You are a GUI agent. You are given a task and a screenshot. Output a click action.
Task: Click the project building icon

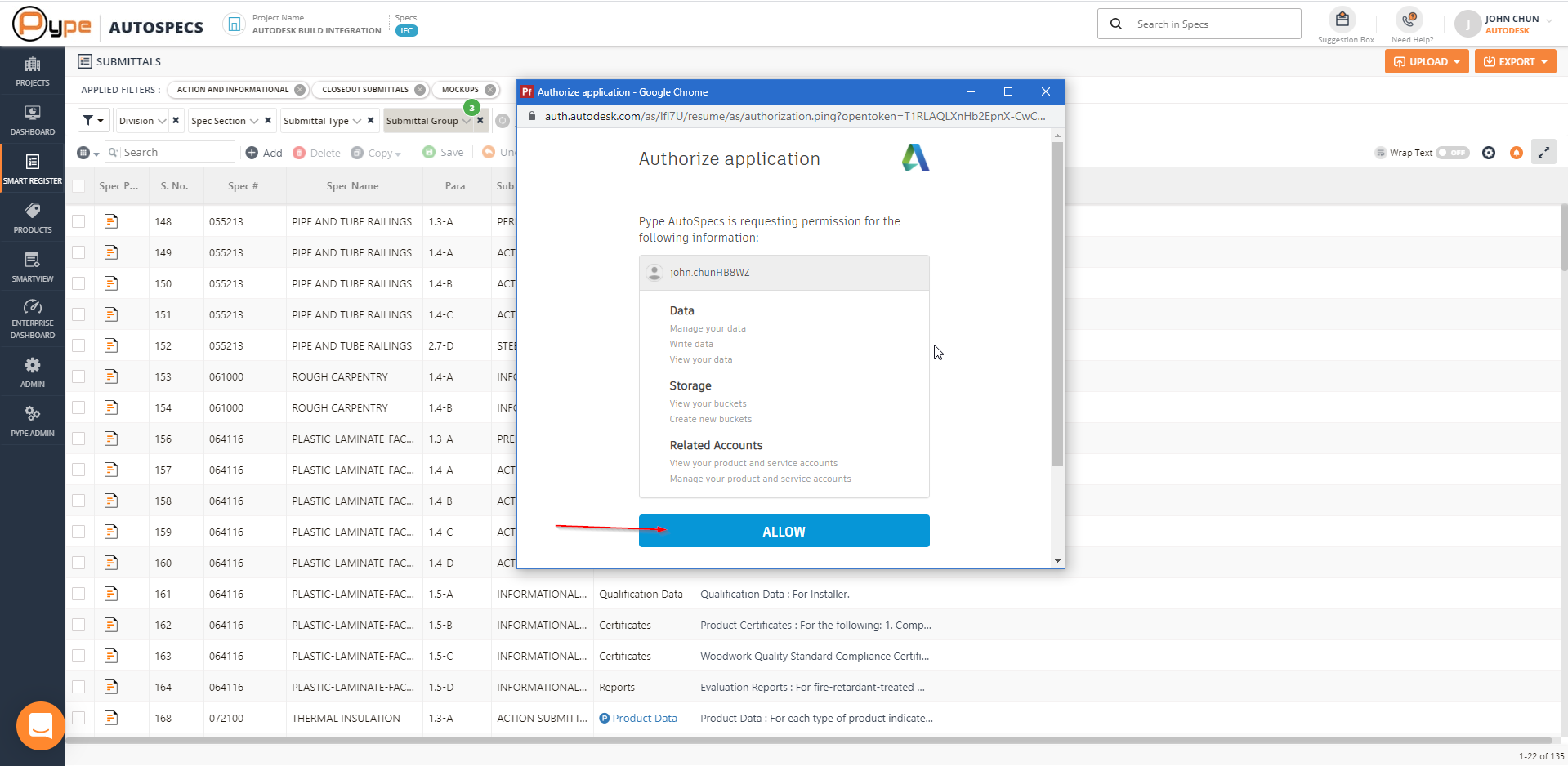234,24
